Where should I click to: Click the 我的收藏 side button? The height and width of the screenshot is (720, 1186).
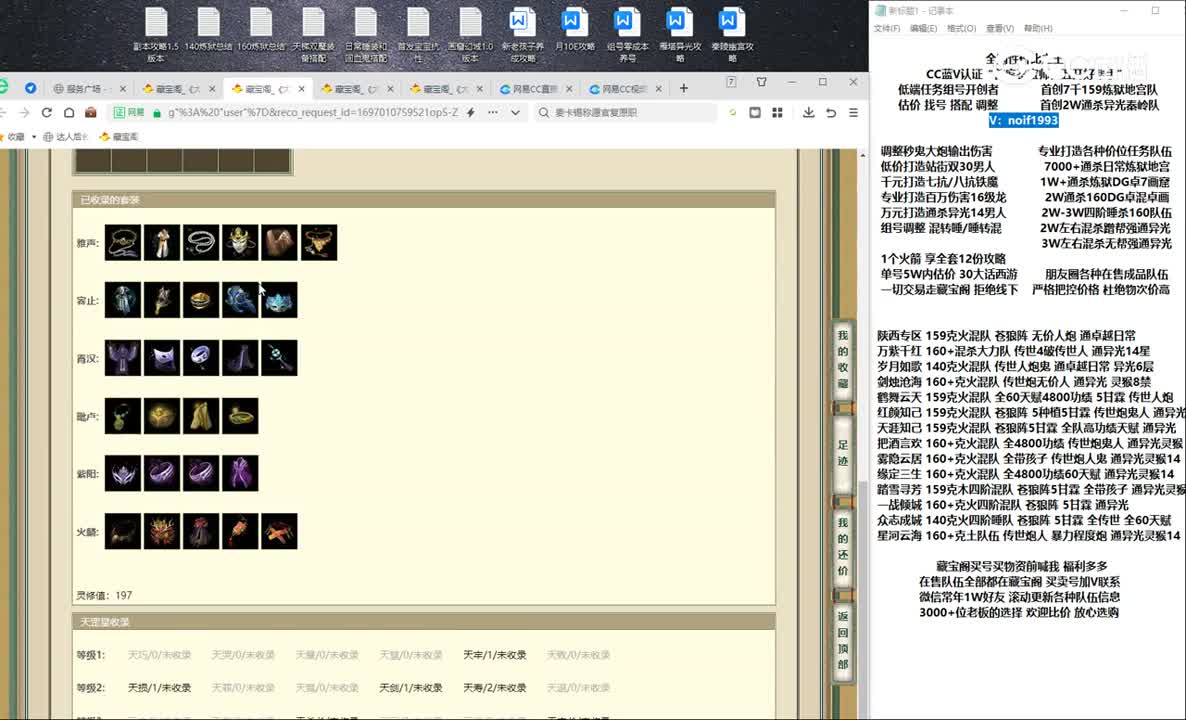(x=843, y=359)
